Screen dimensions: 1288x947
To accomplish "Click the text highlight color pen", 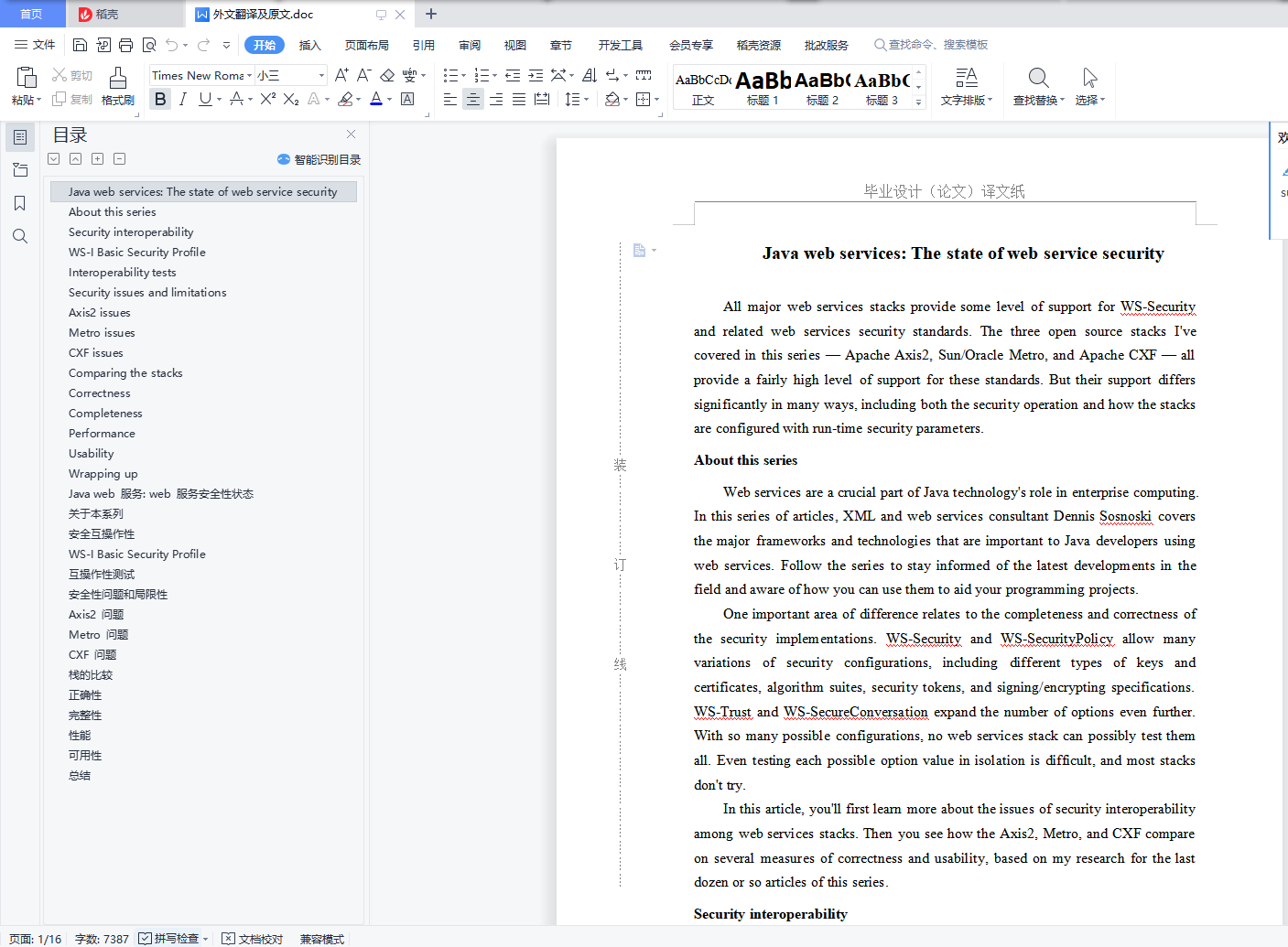I will tap(345, 99).
